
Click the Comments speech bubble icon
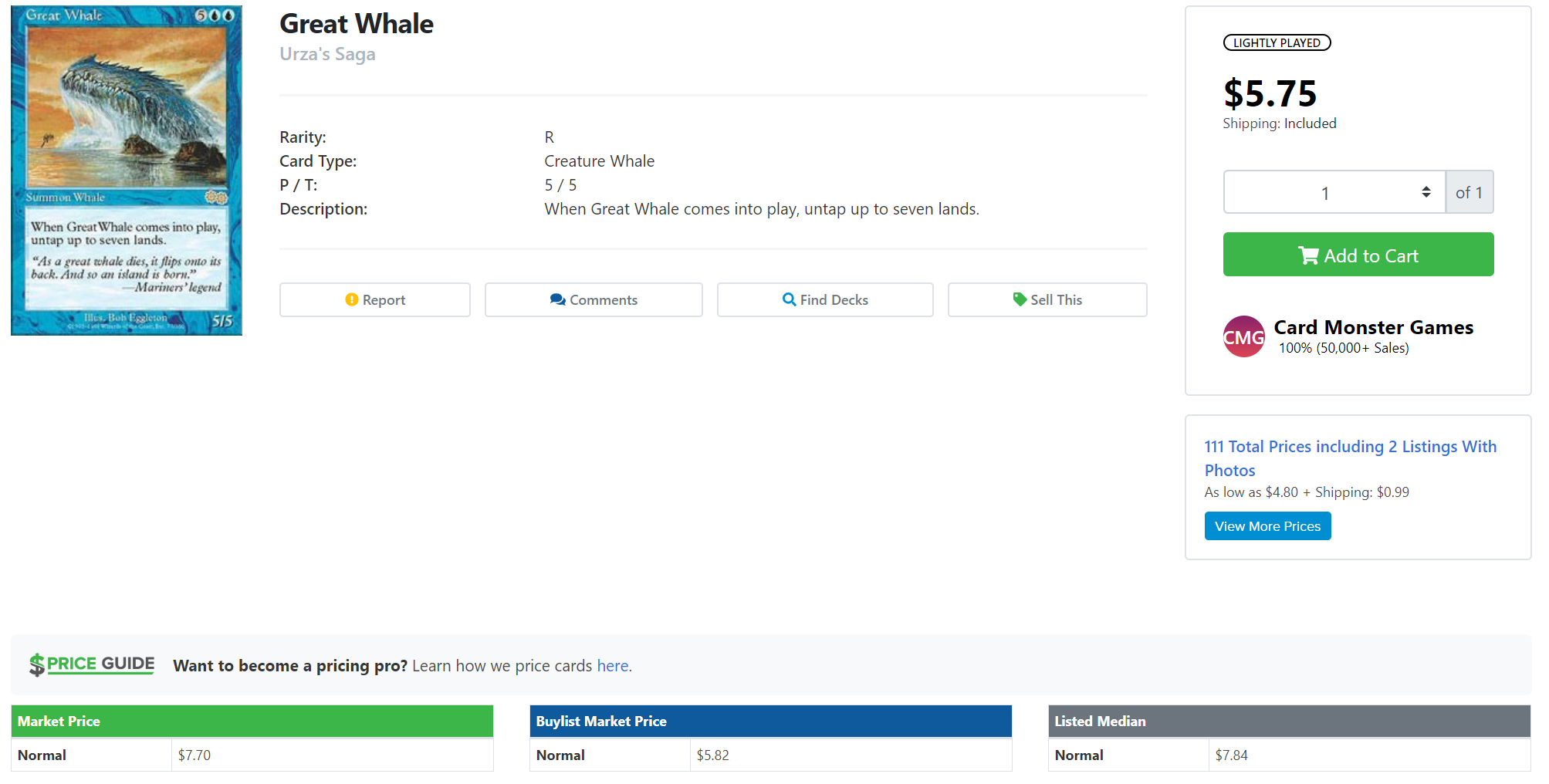(557, 299)
